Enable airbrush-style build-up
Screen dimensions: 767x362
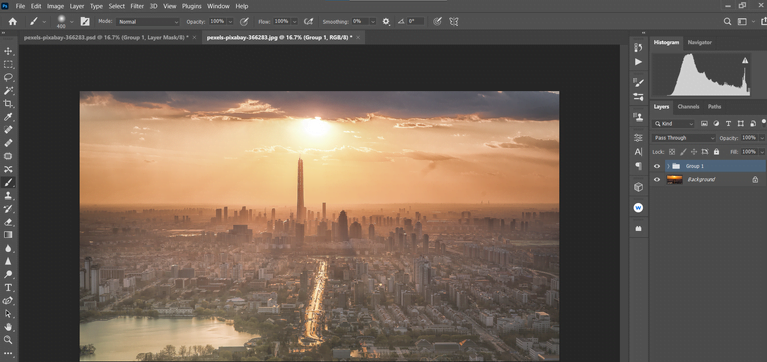pyautogui.click(x=308, y=22)
